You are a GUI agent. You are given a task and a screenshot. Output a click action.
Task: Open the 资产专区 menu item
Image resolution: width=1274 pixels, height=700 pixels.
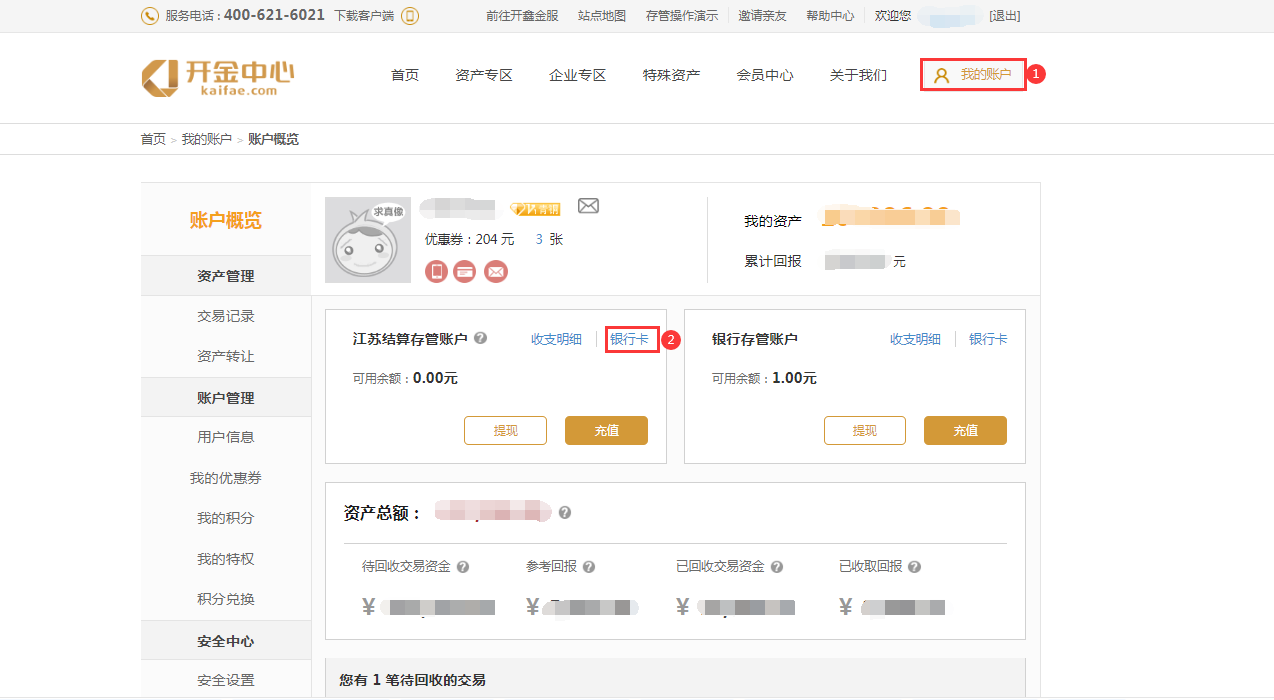click(484, 75)
